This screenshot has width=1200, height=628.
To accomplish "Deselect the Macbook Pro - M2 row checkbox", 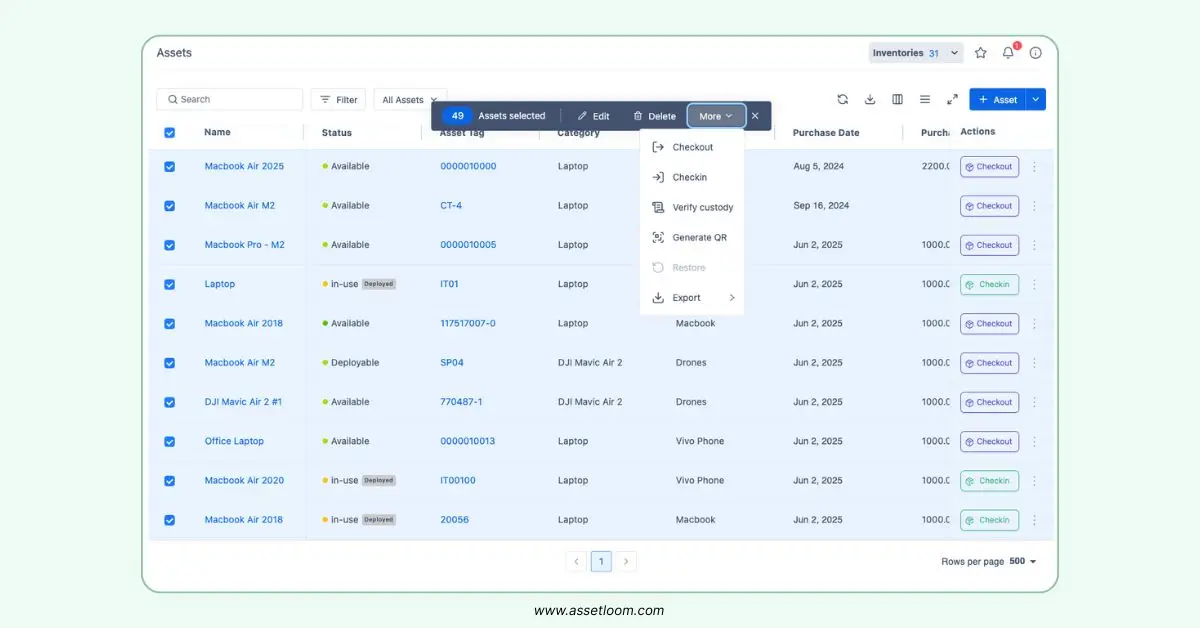I will pyautogui.click(x=169, y=245).
